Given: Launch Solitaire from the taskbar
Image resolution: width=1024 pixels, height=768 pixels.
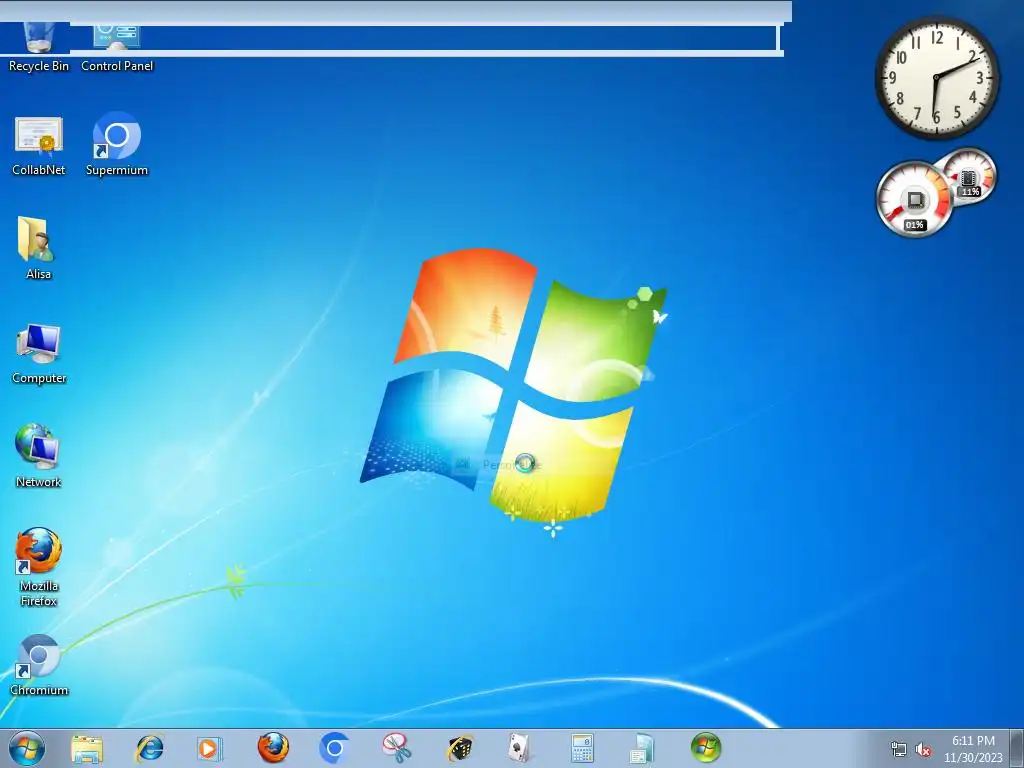Looking at the screenshot, I should click(520, 748).
